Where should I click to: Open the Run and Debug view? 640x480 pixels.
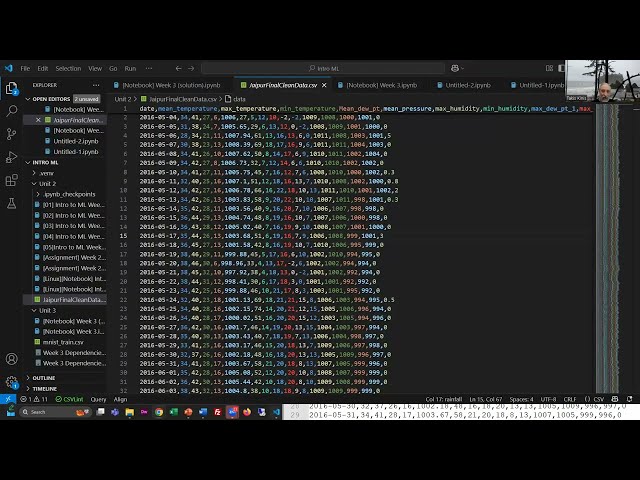coord(11,157)
